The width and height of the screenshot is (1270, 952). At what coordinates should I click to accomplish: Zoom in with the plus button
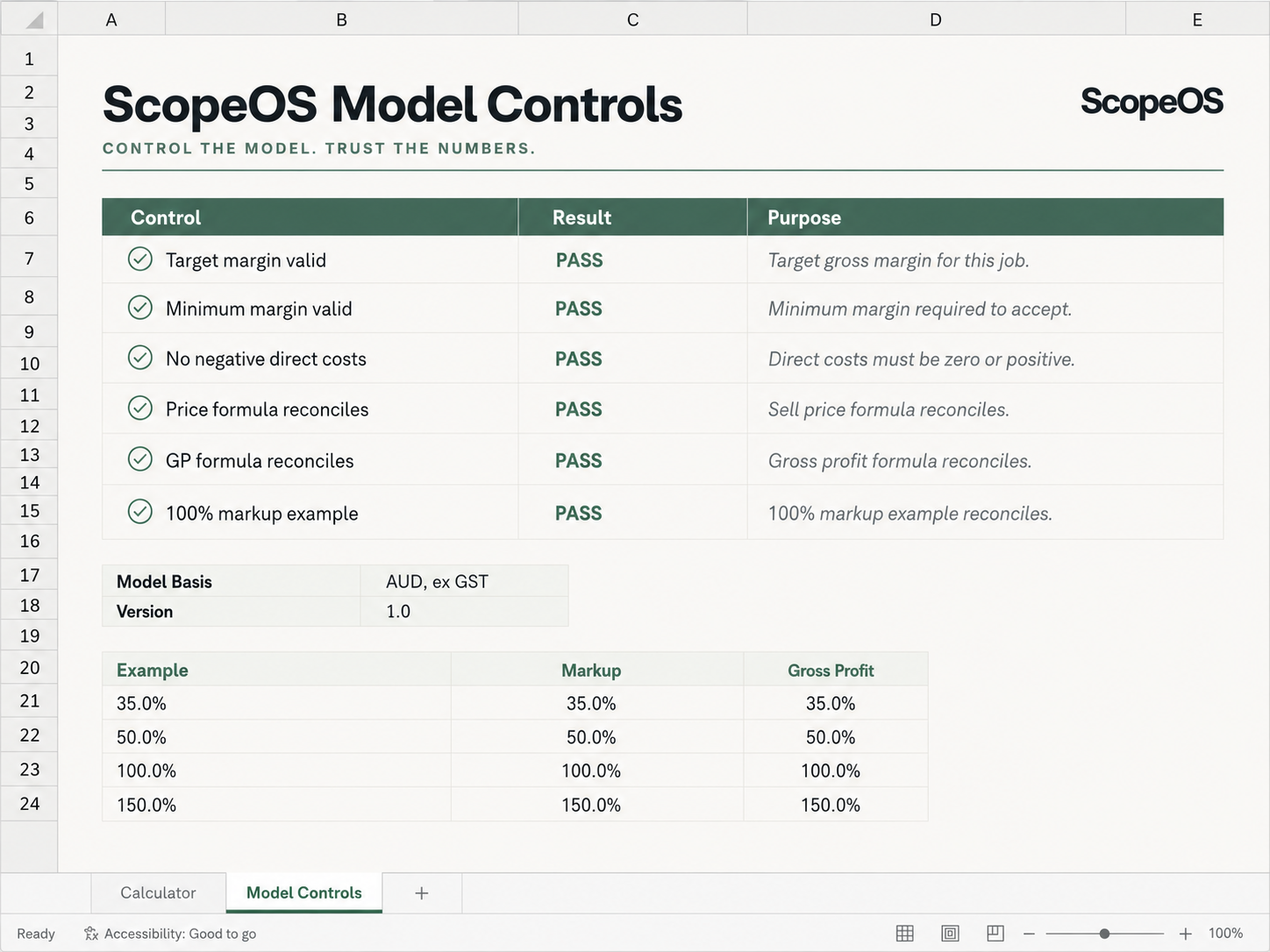[x=1185, y=934]
